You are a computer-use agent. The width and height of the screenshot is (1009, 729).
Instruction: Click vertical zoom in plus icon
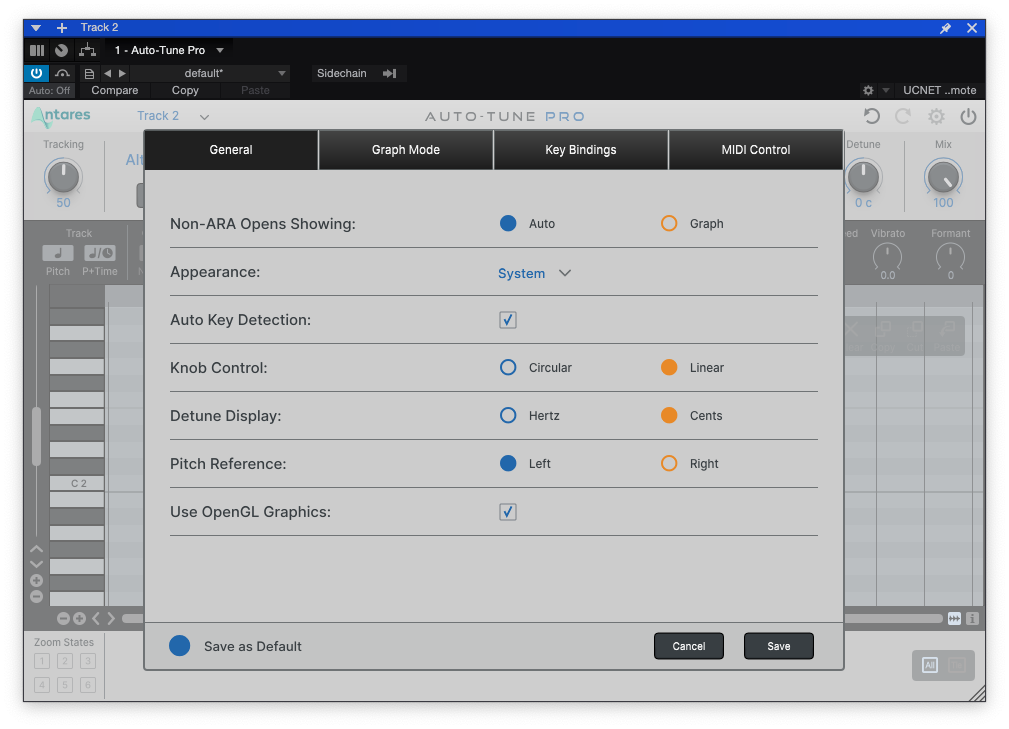tap(37, 580)
